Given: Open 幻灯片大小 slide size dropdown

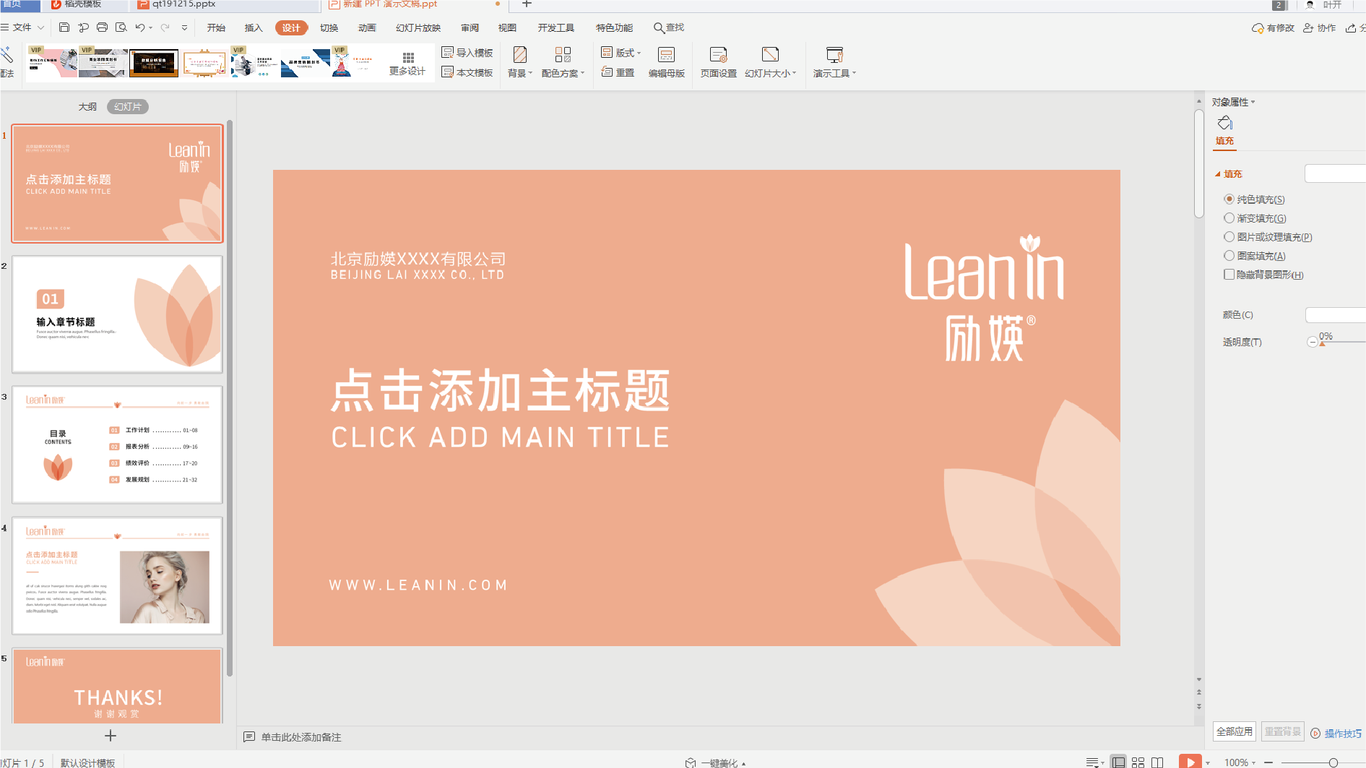Looking at the screenshot, I should pos(770,62).
